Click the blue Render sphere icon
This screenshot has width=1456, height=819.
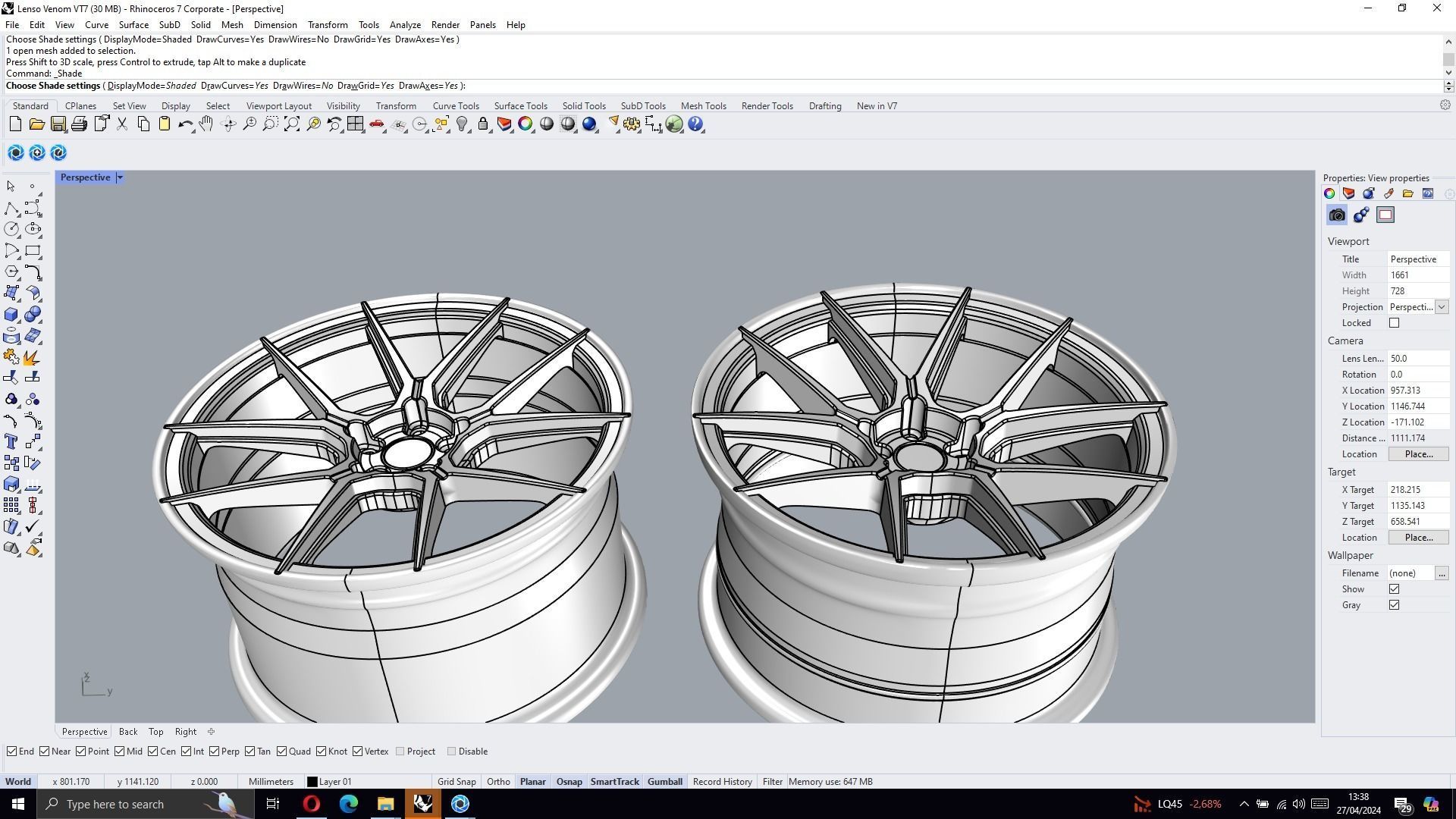[x=589, y=124]
